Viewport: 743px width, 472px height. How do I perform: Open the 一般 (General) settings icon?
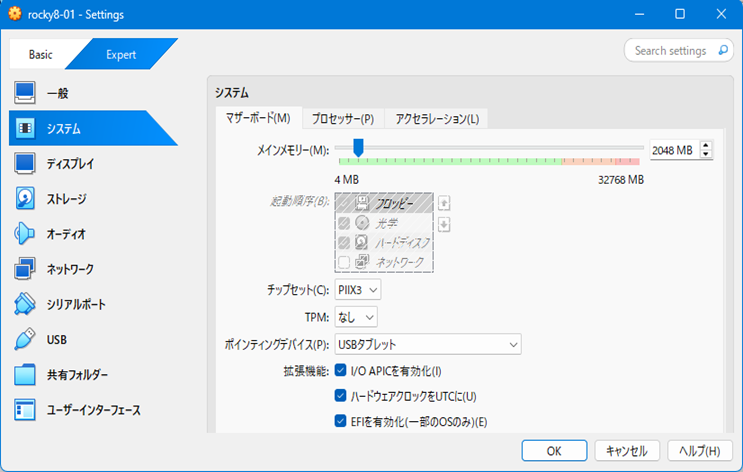(26, 93)
